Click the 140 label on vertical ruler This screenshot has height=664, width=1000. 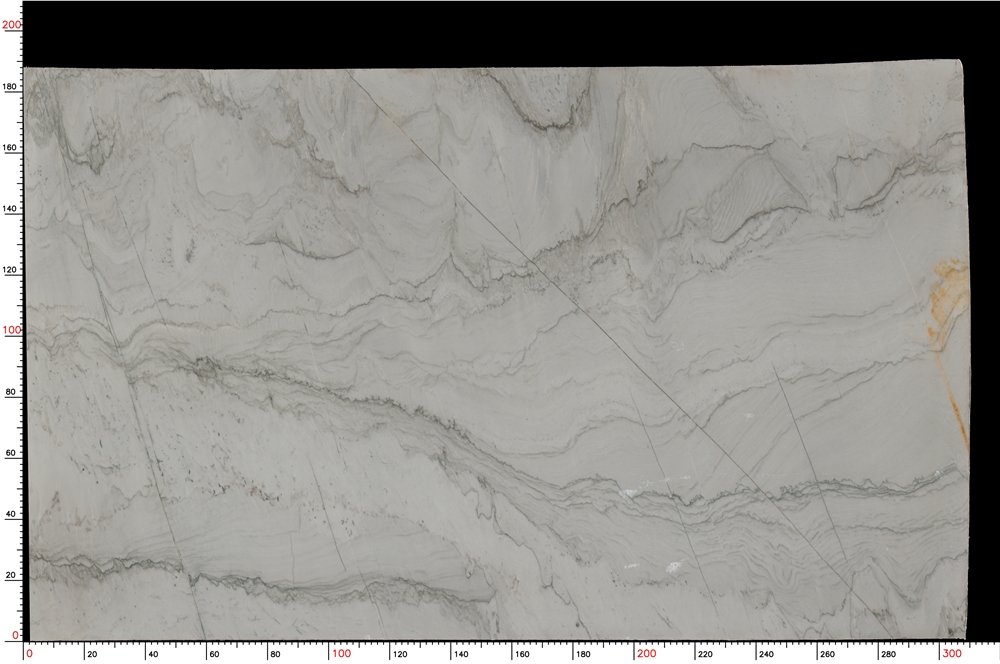tap(10, 208)
